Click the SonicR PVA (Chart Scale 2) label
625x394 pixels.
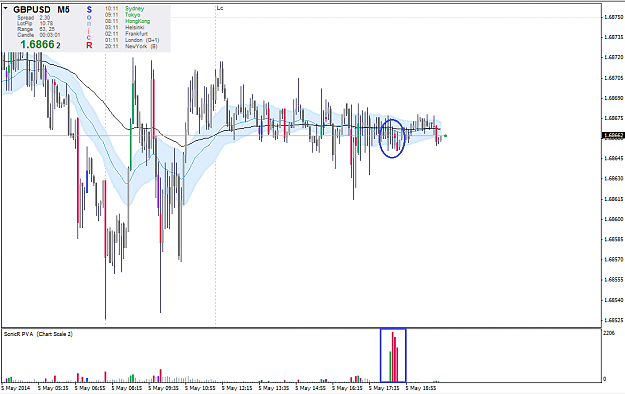tap(38, 334)
